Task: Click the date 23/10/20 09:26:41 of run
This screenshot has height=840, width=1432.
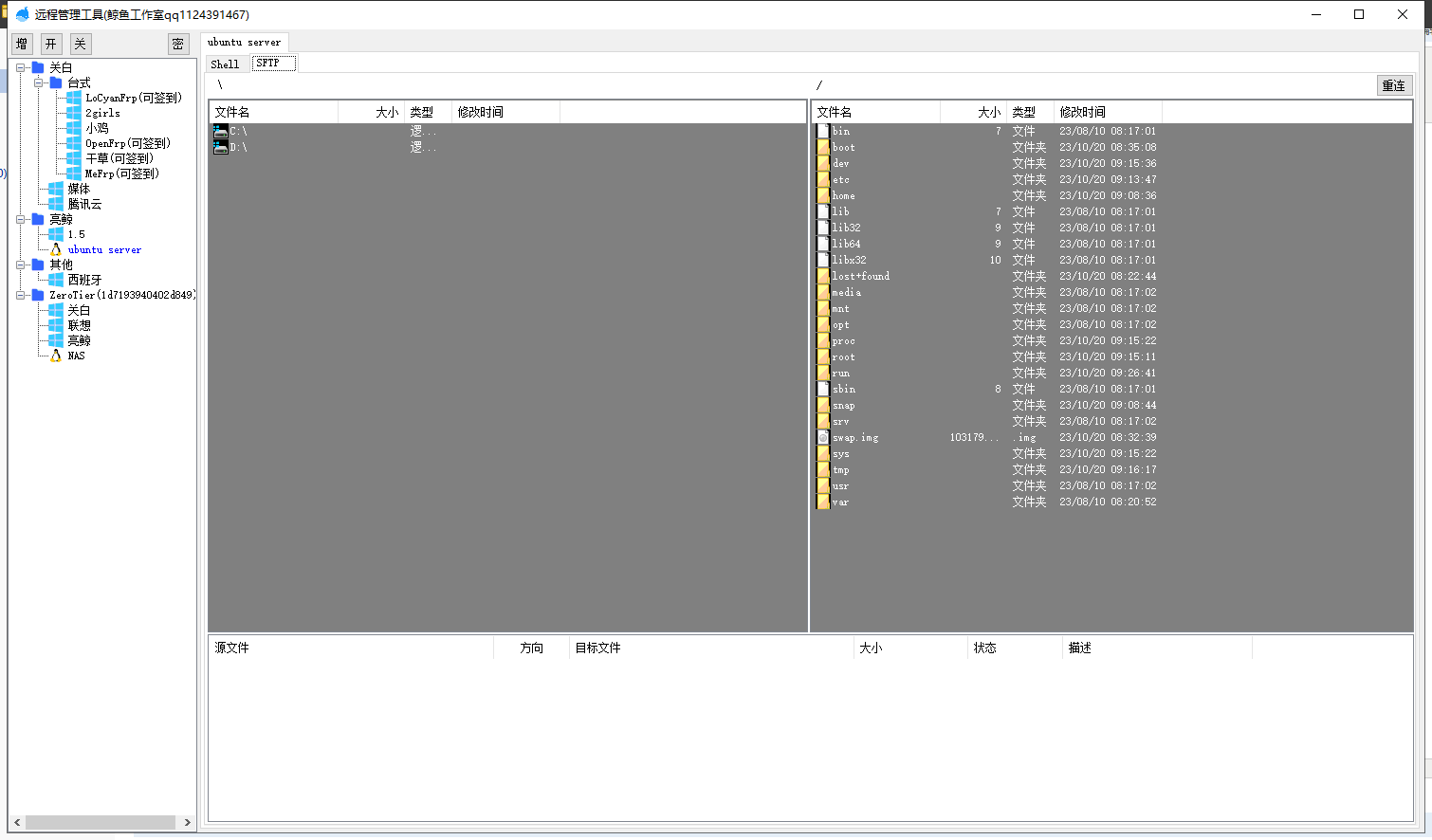Action: (x=1108, y=373)
